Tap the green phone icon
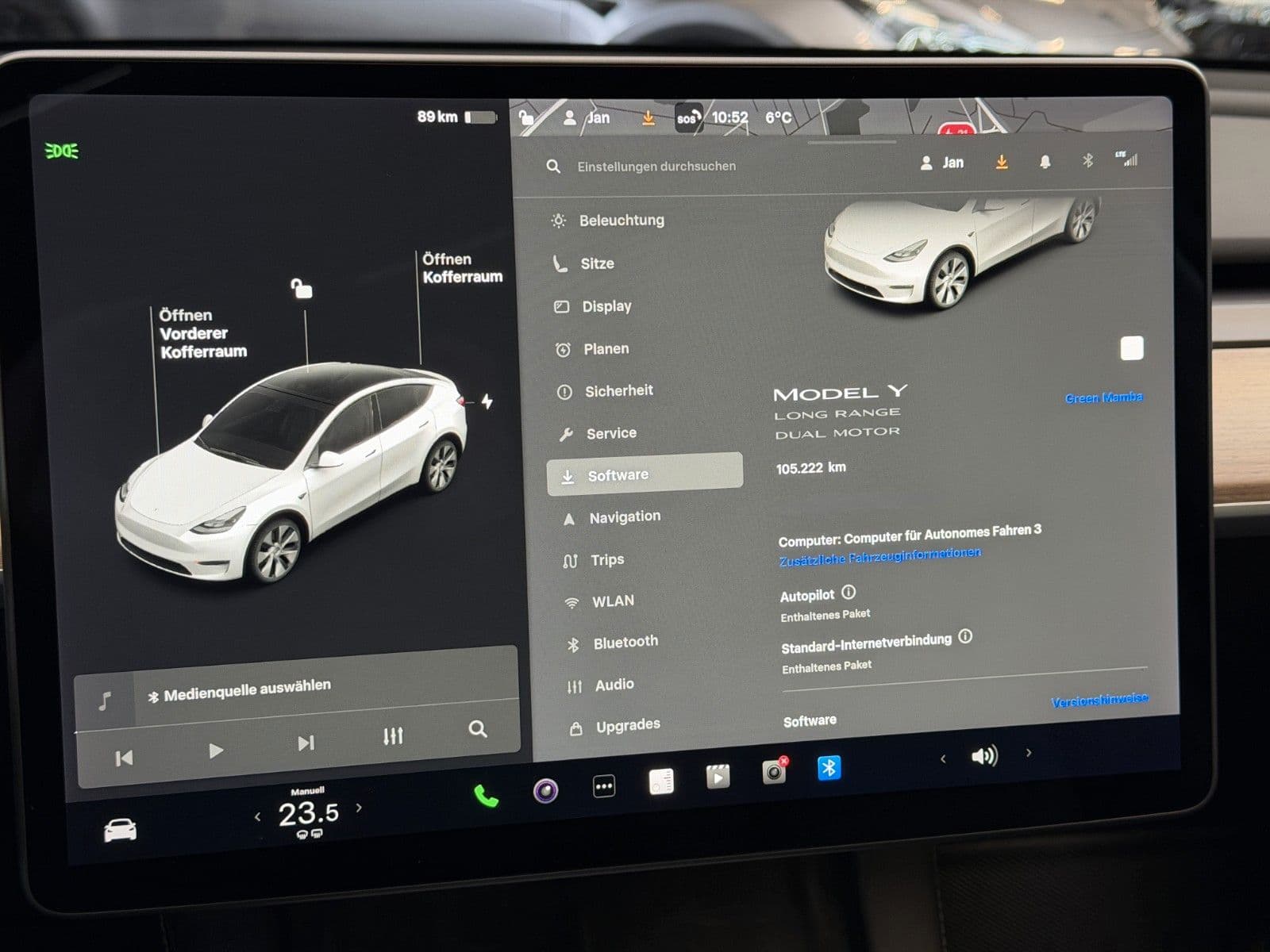 (486, 795)
